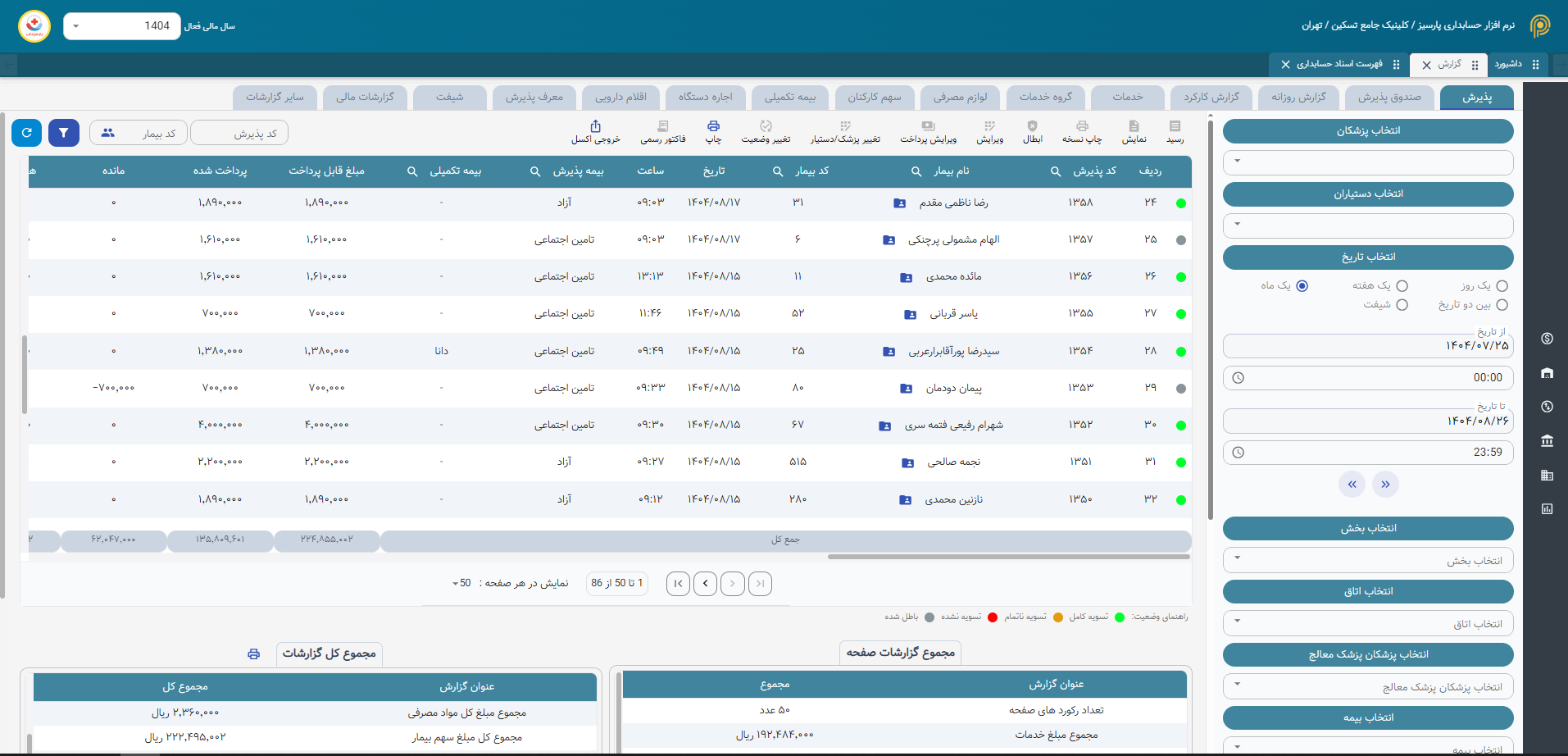Click the فاکتور رسمی invoice icon
Screen dimensions: 1568x756
[662, 126]
